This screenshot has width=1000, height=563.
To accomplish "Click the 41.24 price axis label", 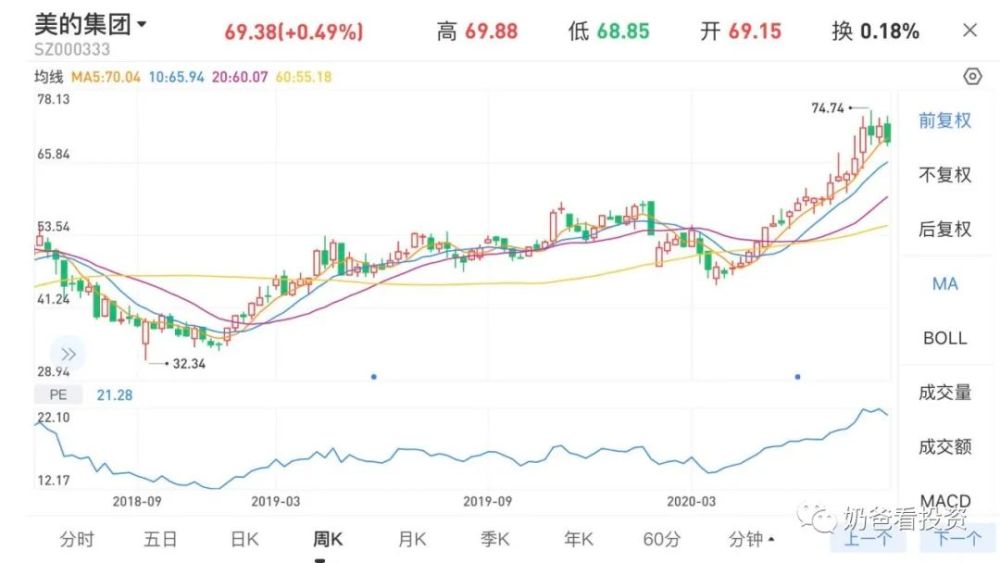I will (54, 299).
